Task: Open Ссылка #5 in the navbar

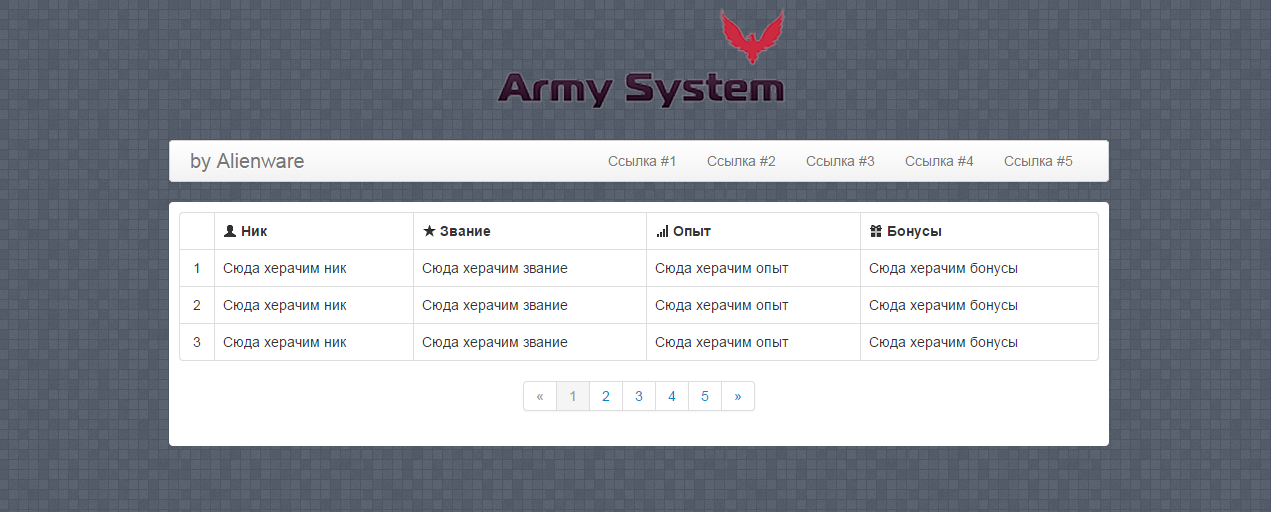Action: (1038, 161)
